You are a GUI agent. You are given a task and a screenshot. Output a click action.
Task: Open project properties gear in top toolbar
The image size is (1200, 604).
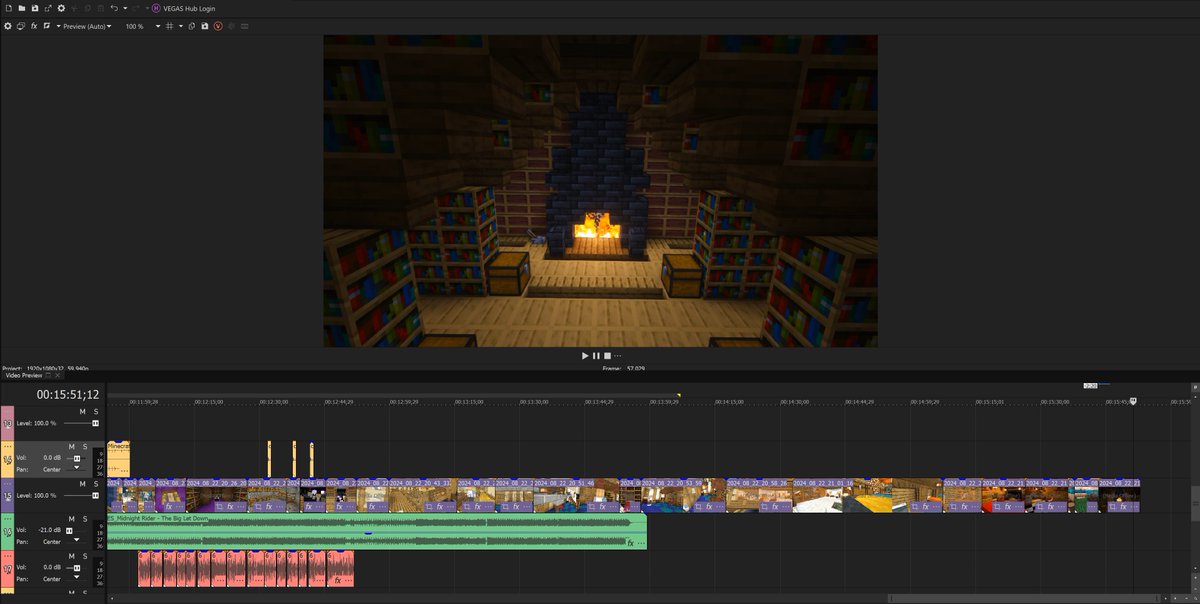(61, 8)
